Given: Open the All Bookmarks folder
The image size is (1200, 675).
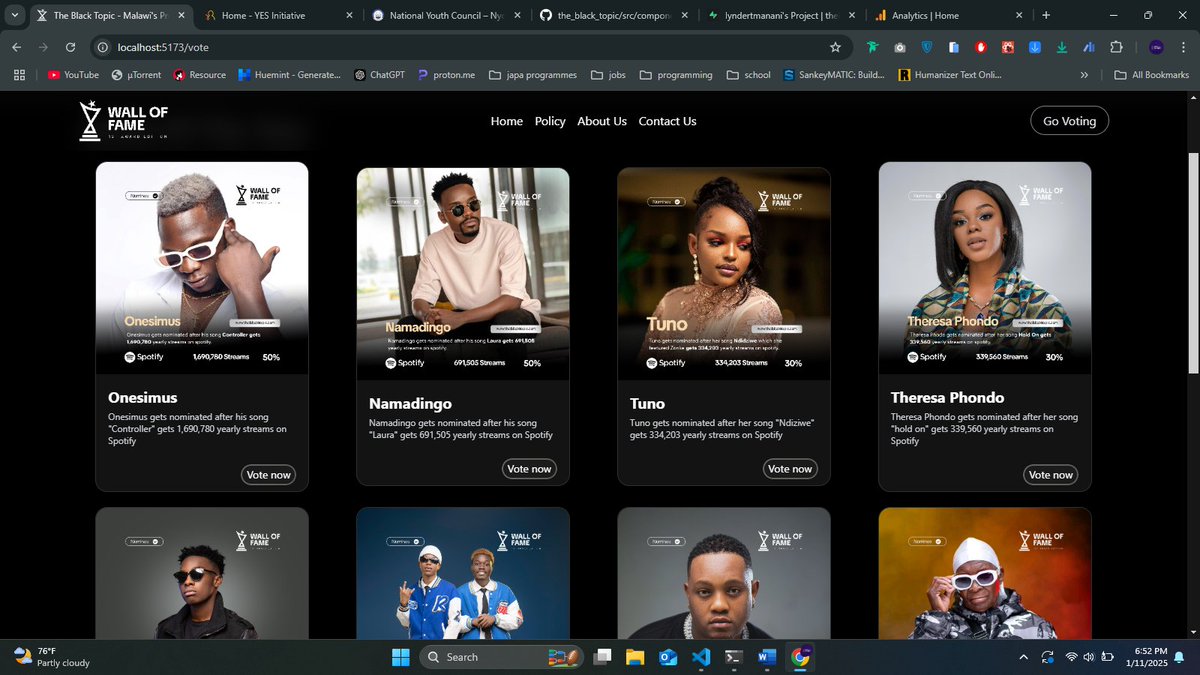Looking at the screenshot, I should click(1151, 74).
